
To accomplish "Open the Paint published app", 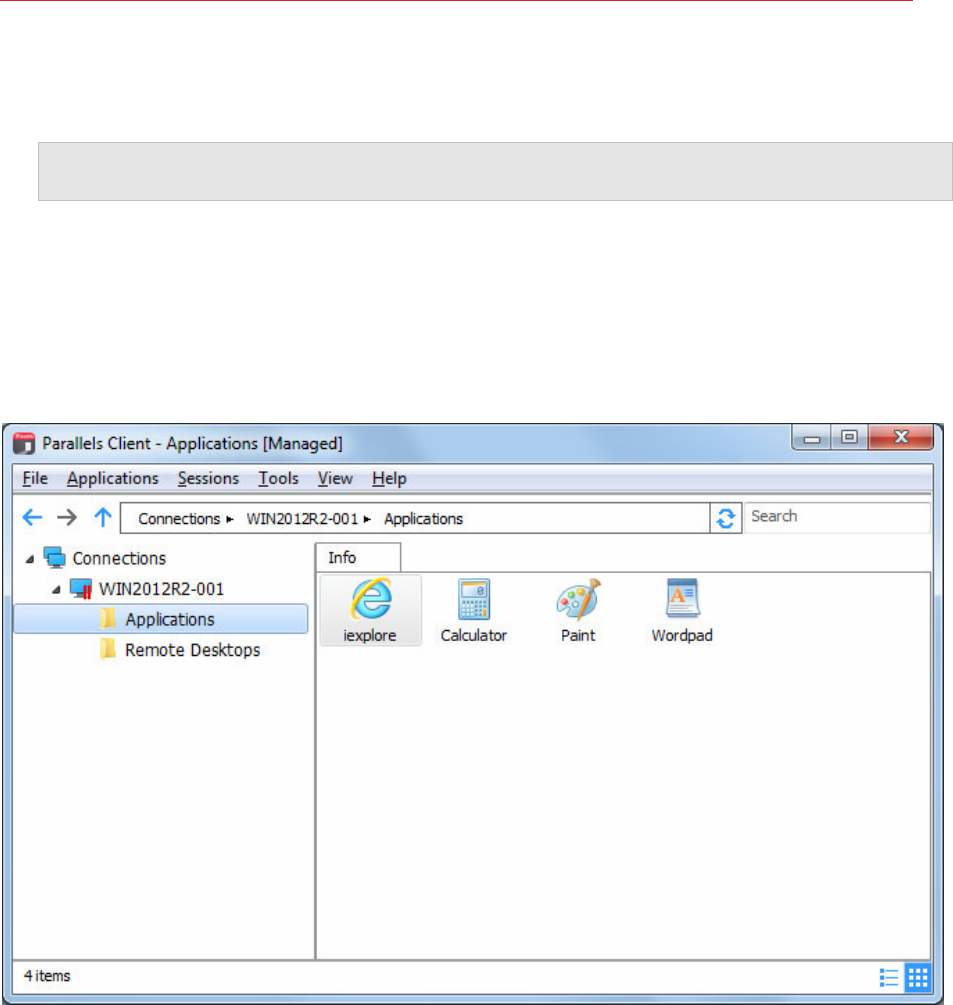I will pos(578,610).
